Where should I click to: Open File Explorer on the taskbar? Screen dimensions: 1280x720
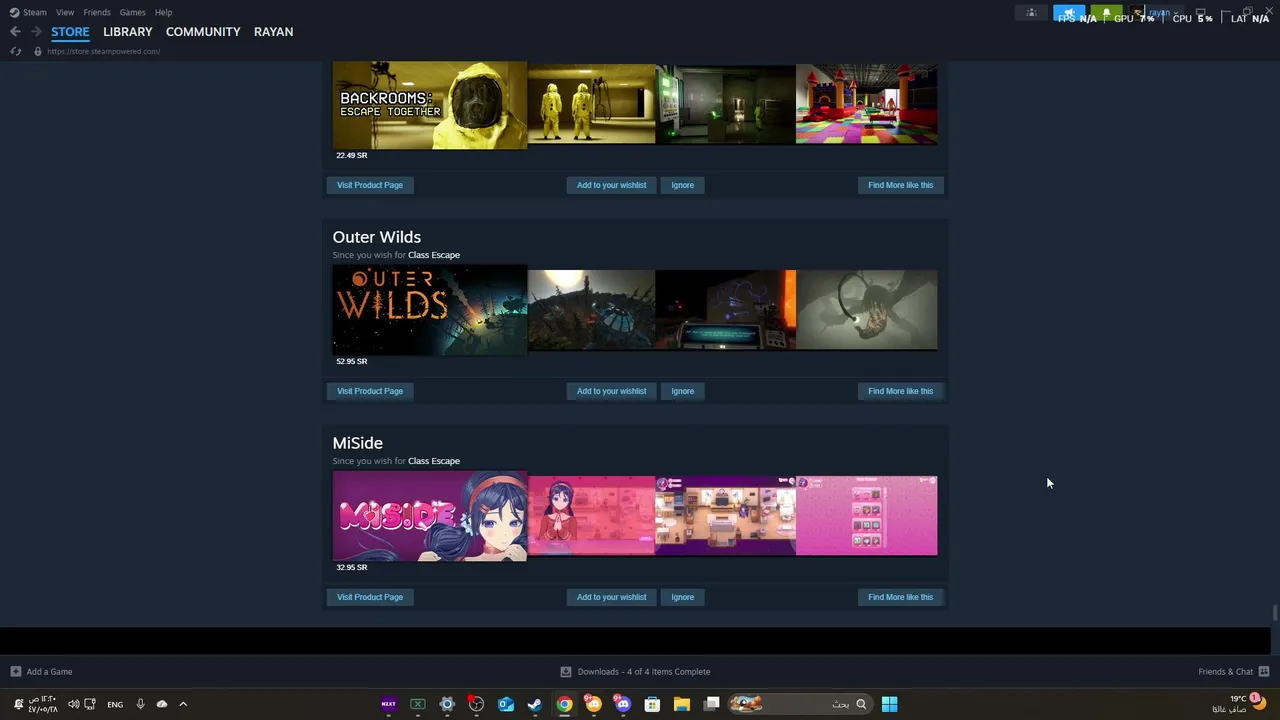click(681, 704)
